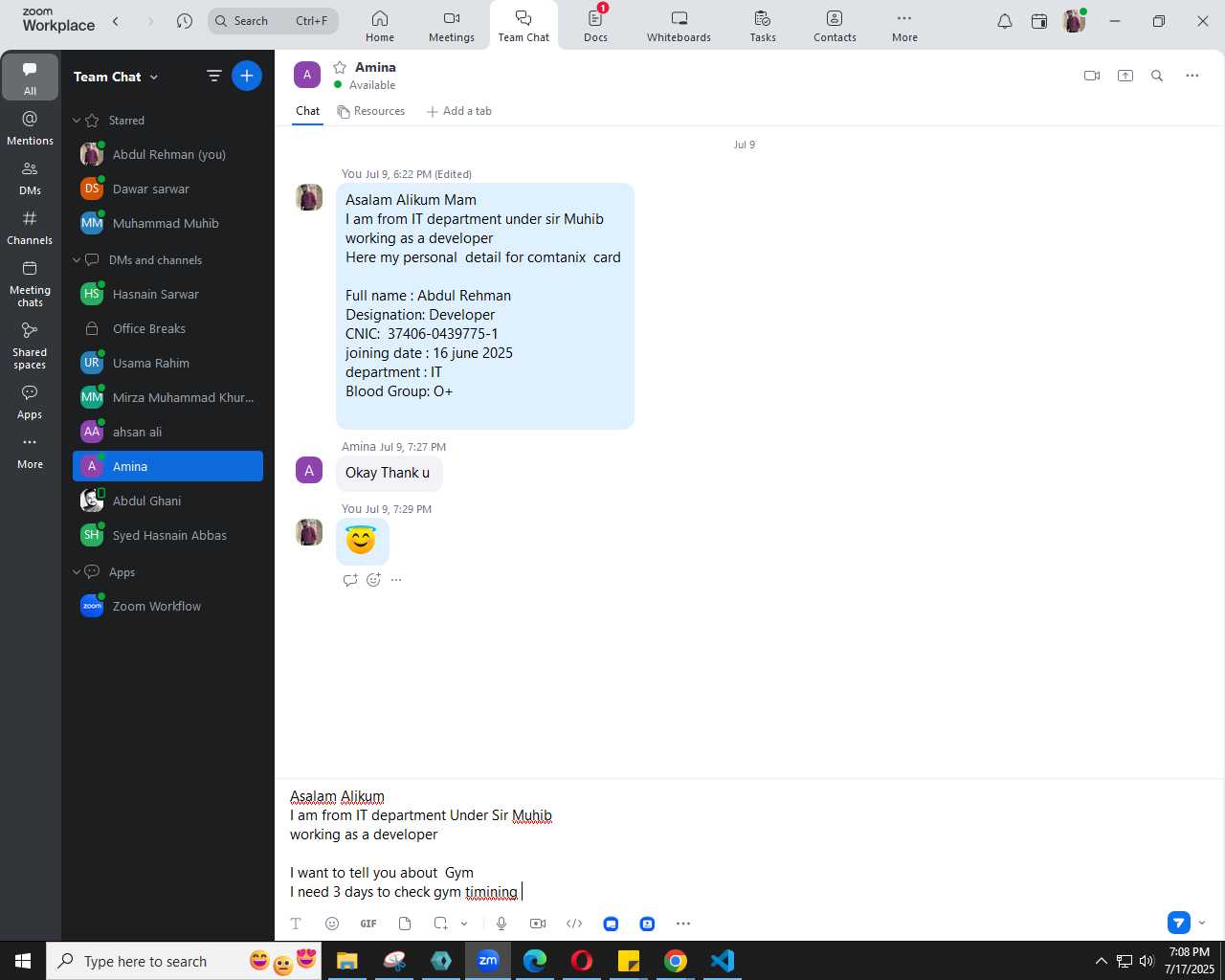Open profile avatar menu in top bar
This screenshot has width=1225, height=980.
coord(1074,21)
